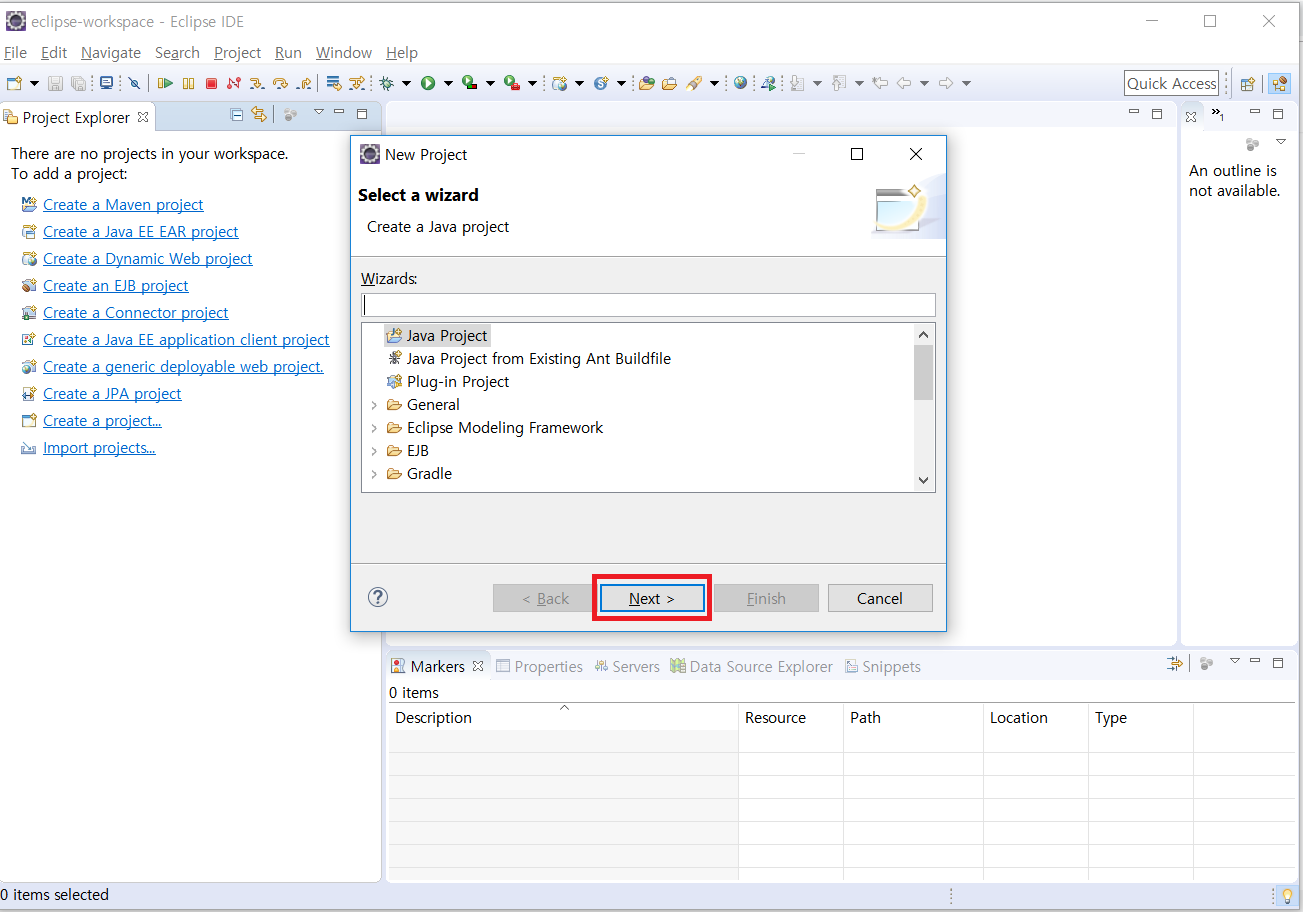Click the Create a Dynamic Web project link

tap(148, 259)
